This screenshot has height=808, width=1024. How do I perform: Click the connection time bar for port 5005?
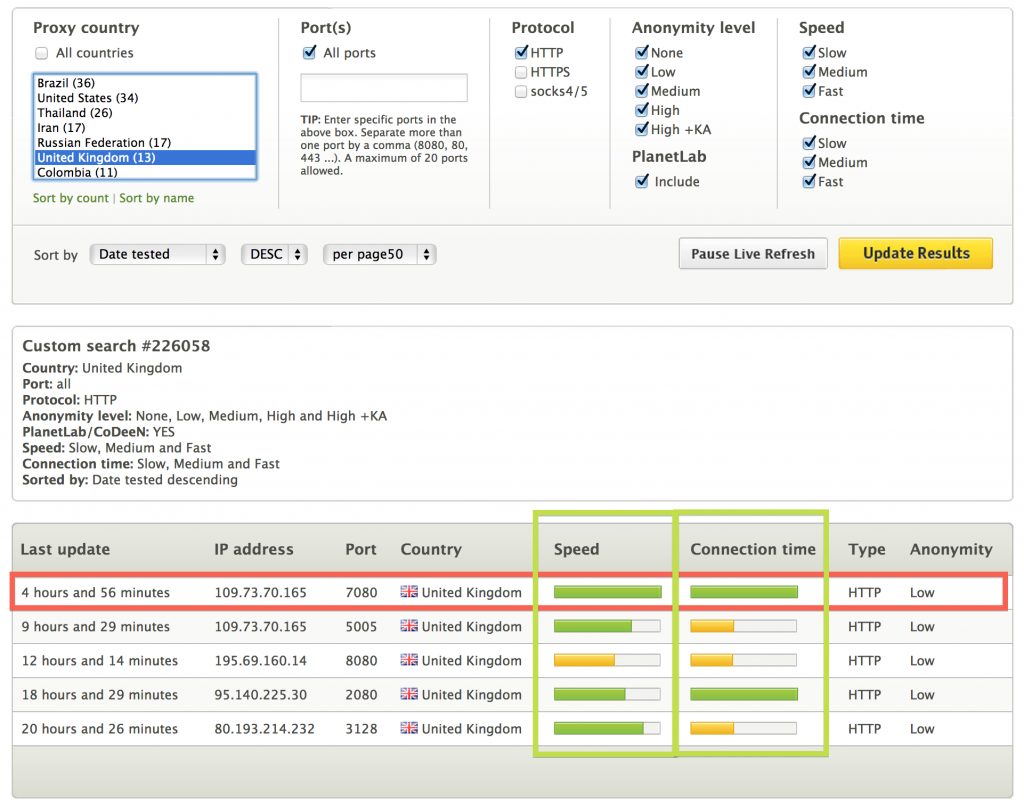point(744,626)
